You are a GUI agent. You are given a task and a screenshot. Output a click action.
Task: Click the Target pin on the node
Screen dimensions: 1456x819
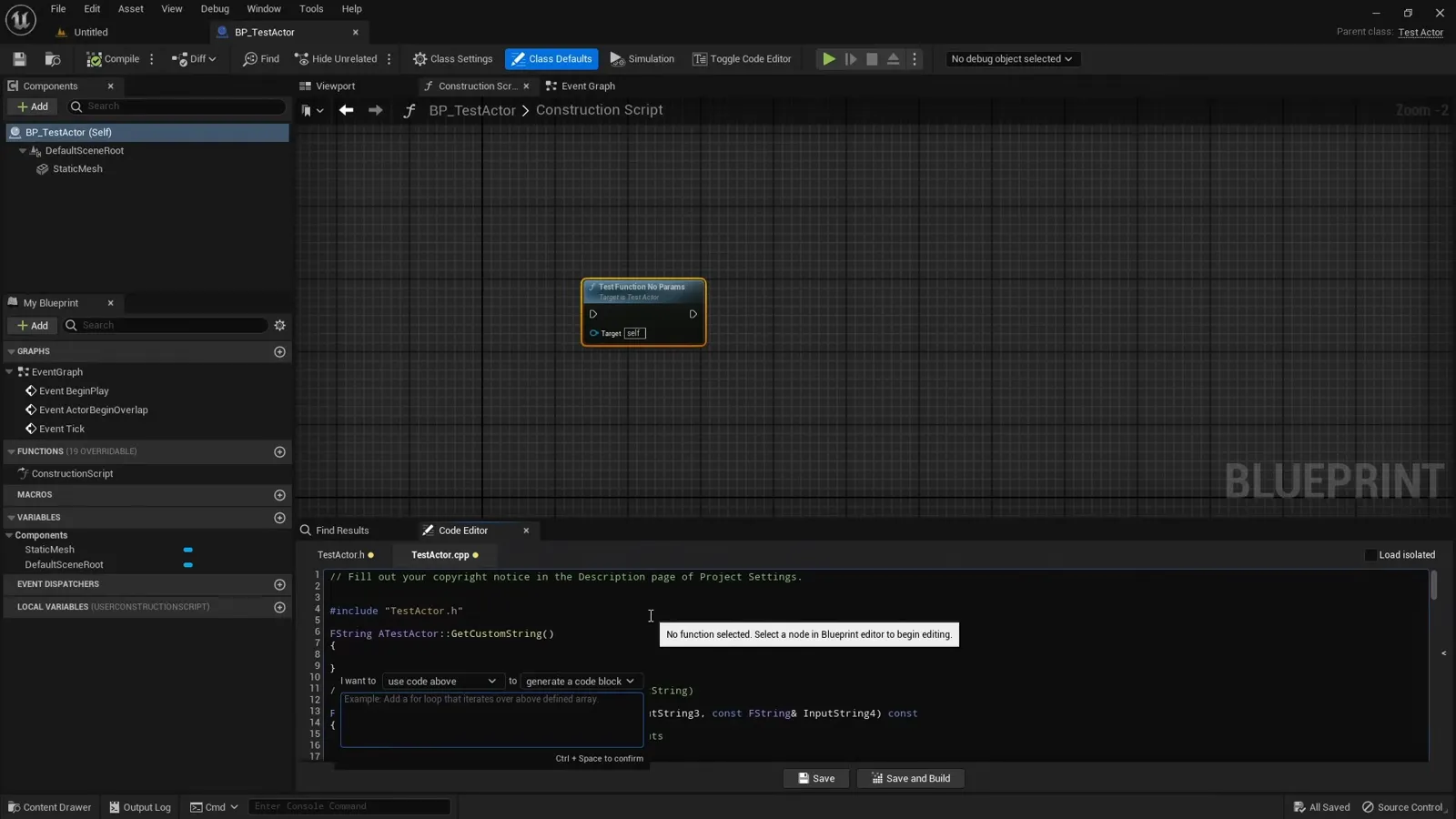click(x=594, y=333)
